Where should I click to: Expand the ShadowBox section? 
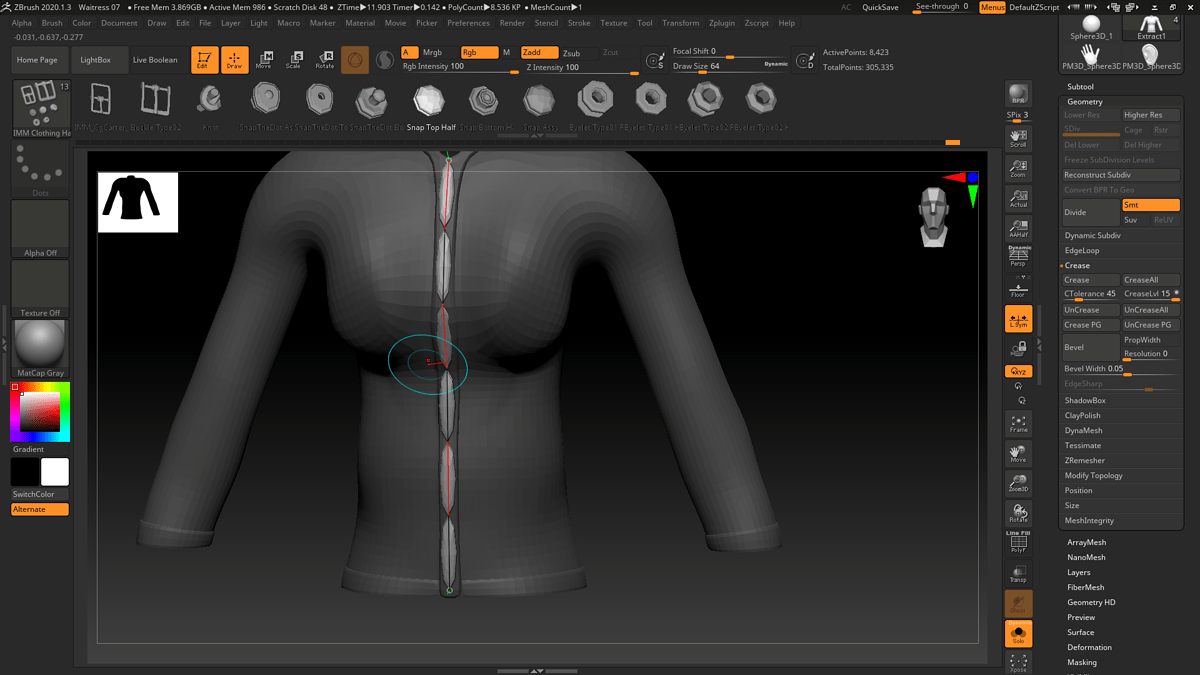1085,400
